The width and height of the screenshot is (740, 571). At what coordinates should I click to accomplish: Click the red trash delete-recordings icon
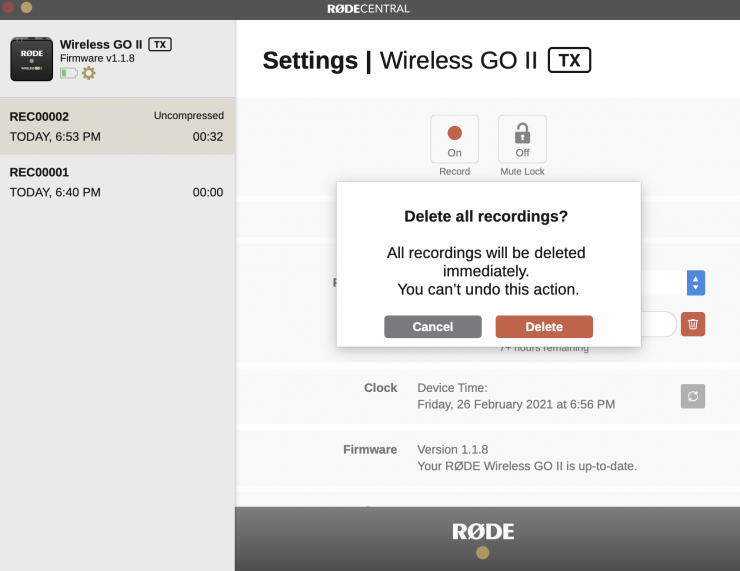(x=693, y=324)
